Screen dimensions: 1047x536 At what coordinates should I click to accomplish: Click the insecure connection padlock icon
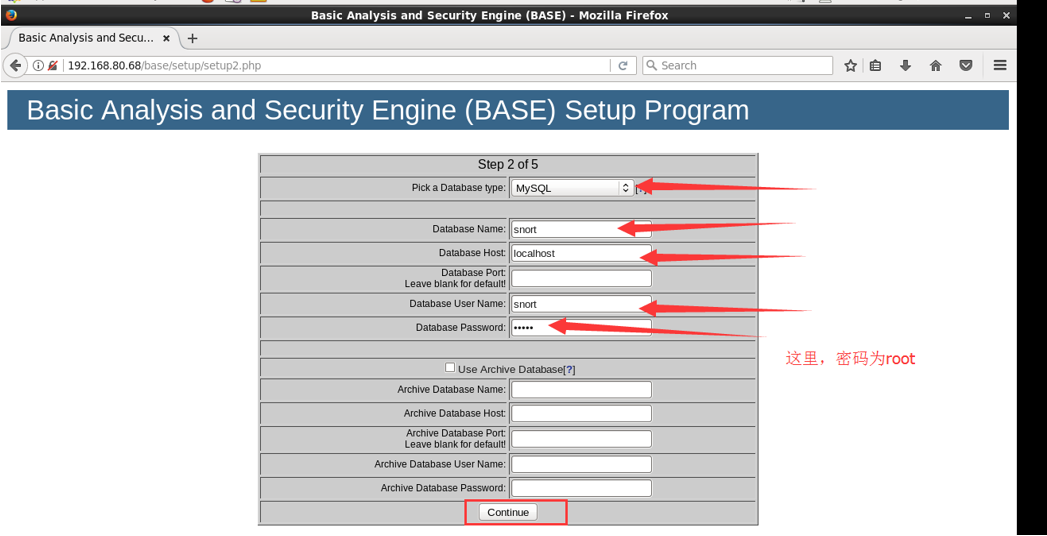click(53, 65)
